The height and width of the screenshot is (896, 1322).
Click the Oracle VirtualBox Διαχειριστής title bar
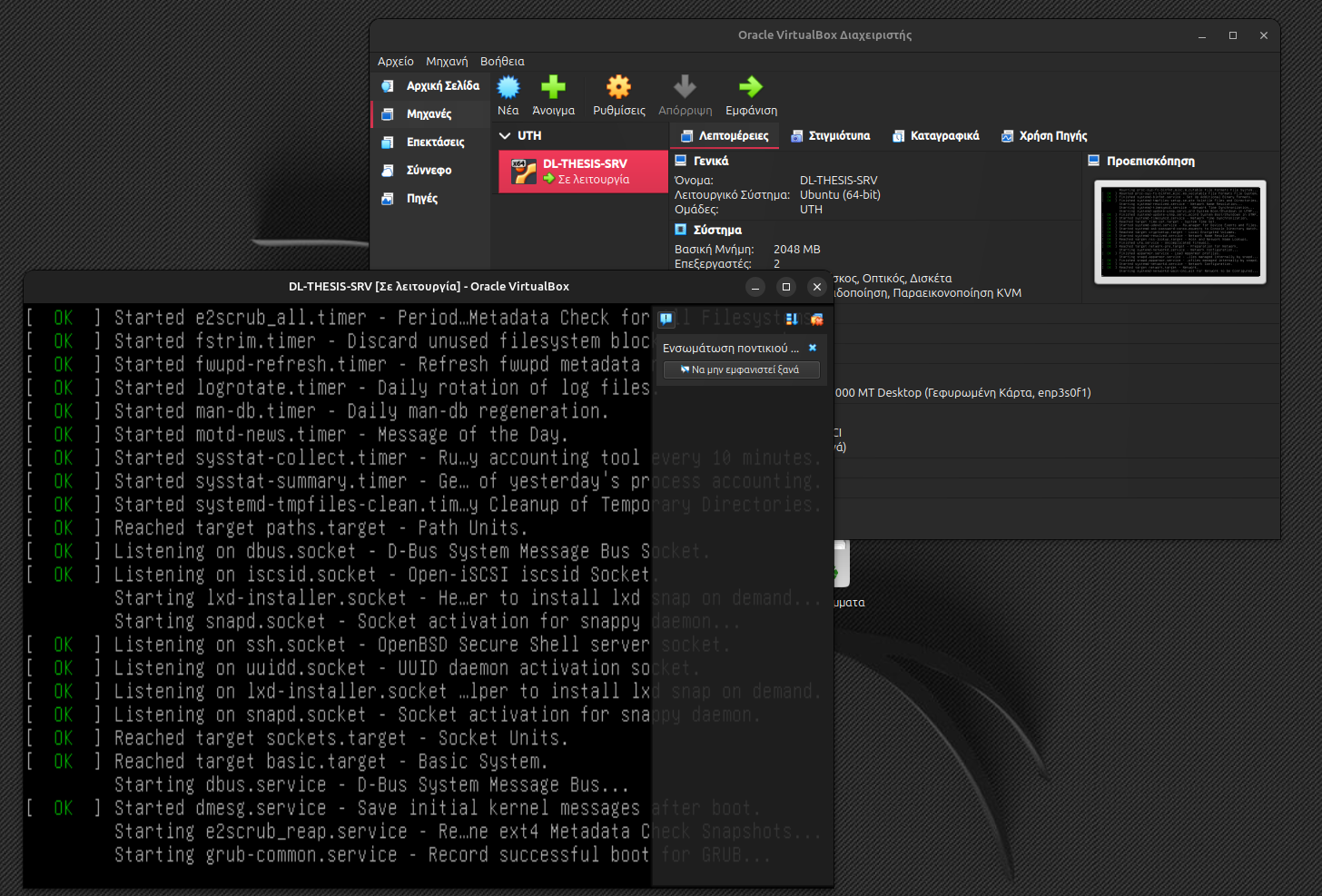click(824, 35)
